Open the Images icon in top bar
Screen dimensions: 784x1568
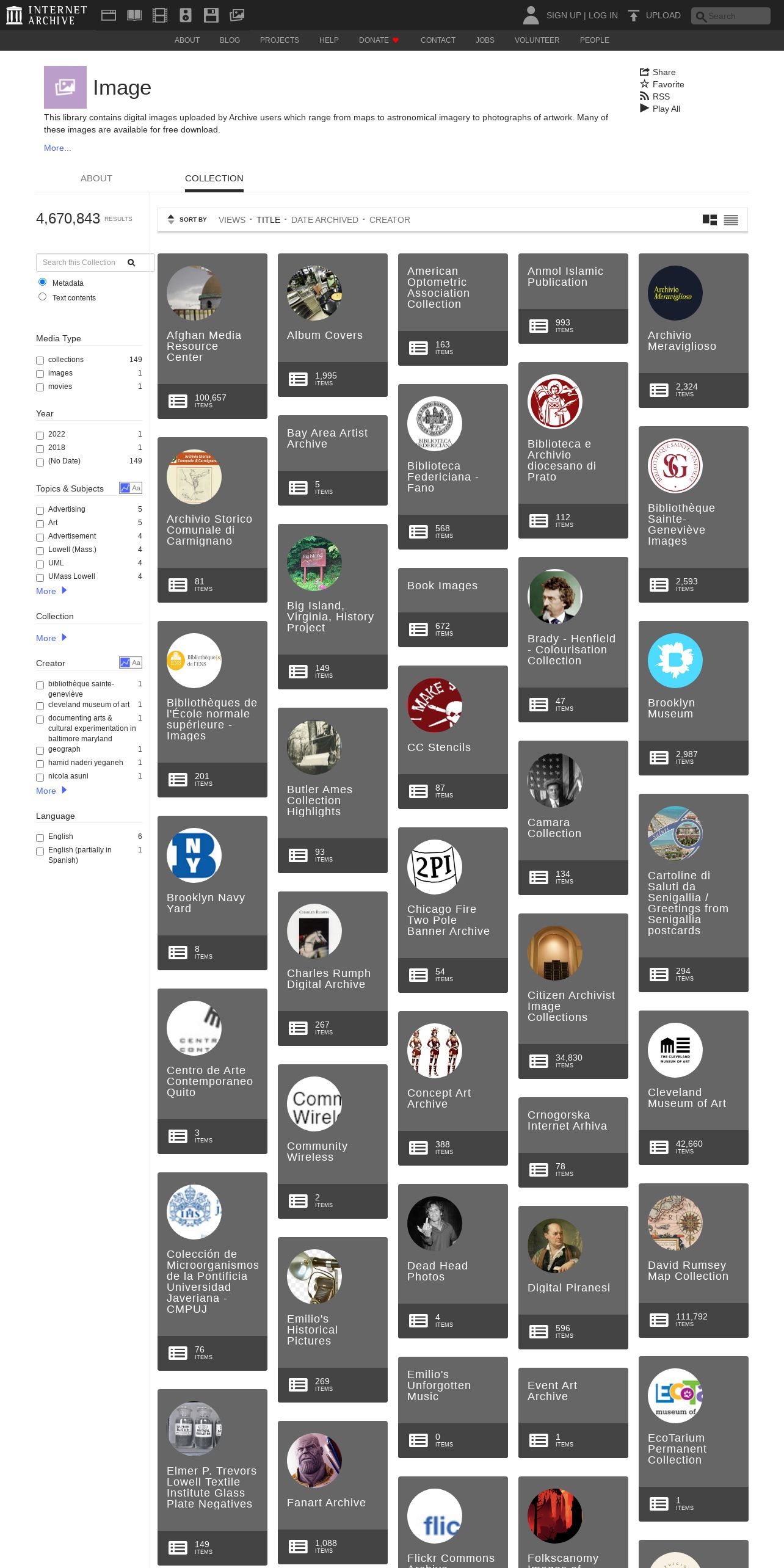coord(237,15)
